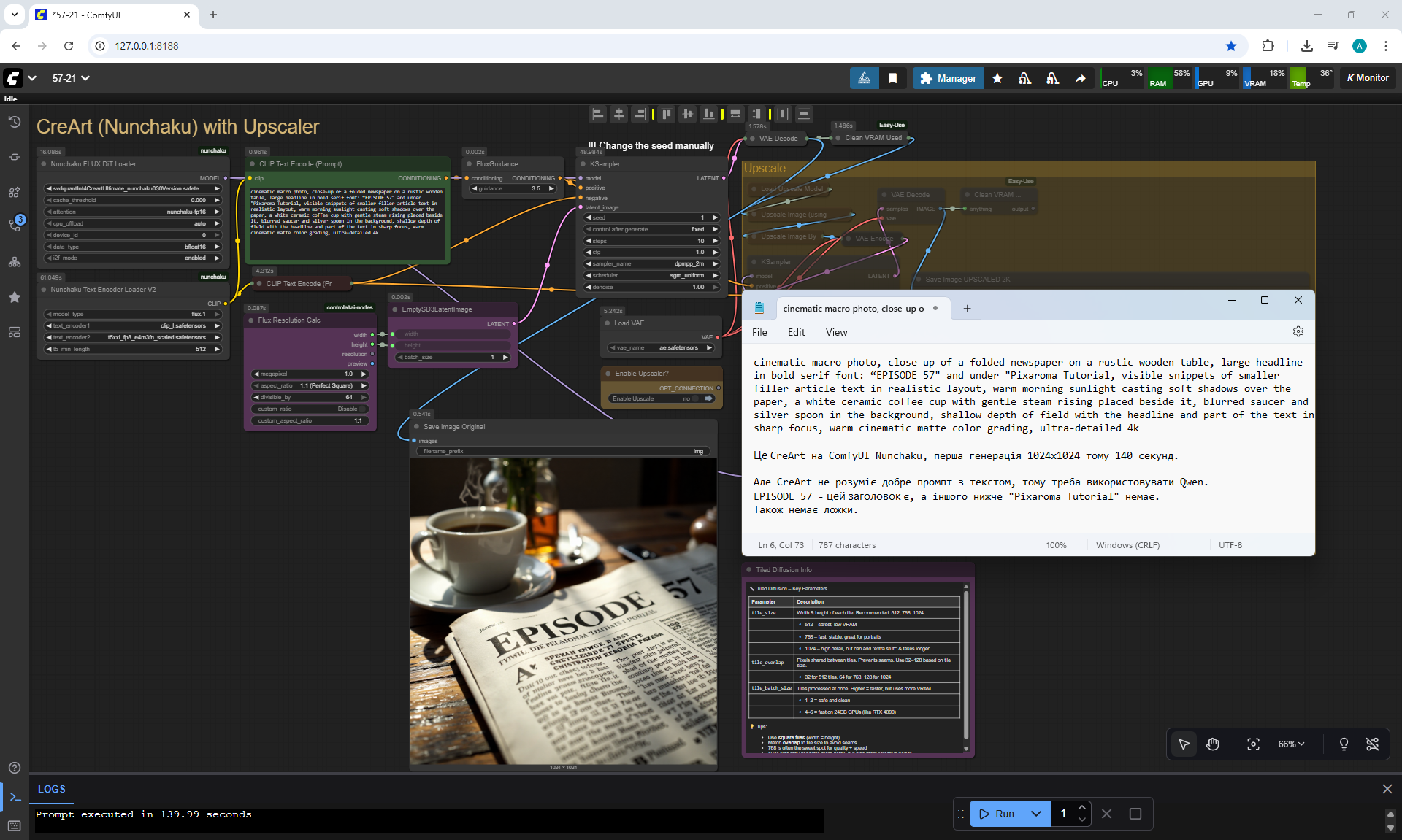Screen dimensions: 1402x840
Task: Open the queue history sidebar icon
Action: point(14,122)
